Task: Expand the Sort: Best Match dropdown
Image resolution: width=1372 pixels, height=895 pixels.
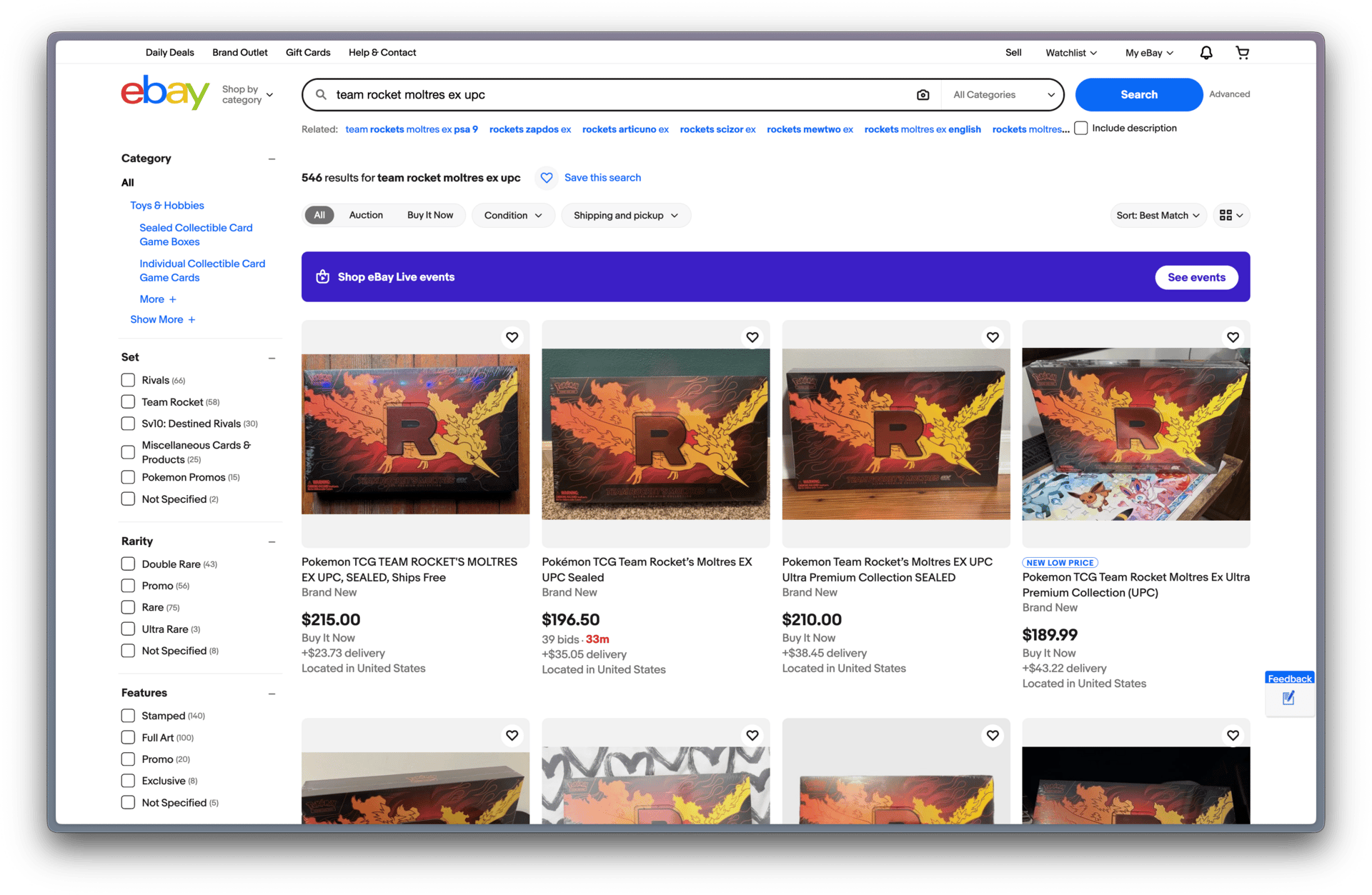Action: [1158, 216]
